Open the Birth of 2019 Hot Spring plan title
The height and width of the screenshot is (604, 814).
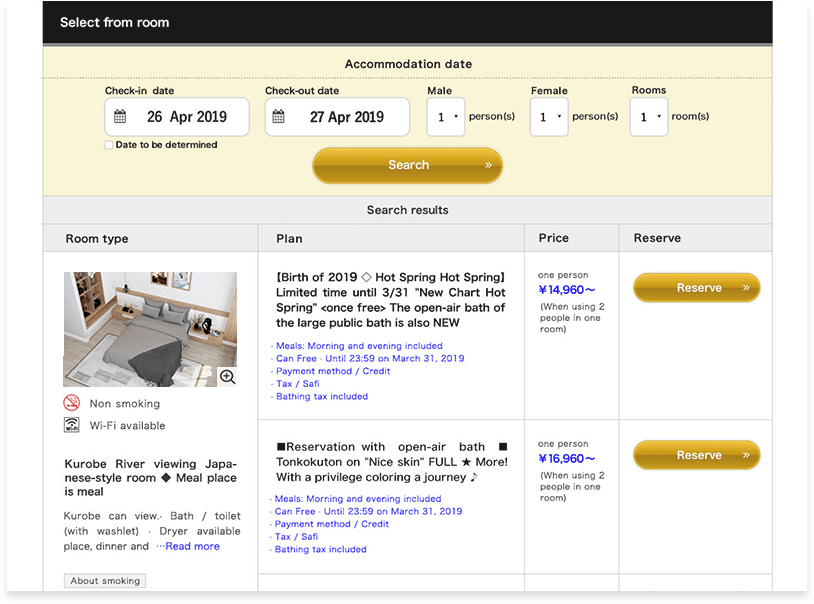[x=390, y=300]
